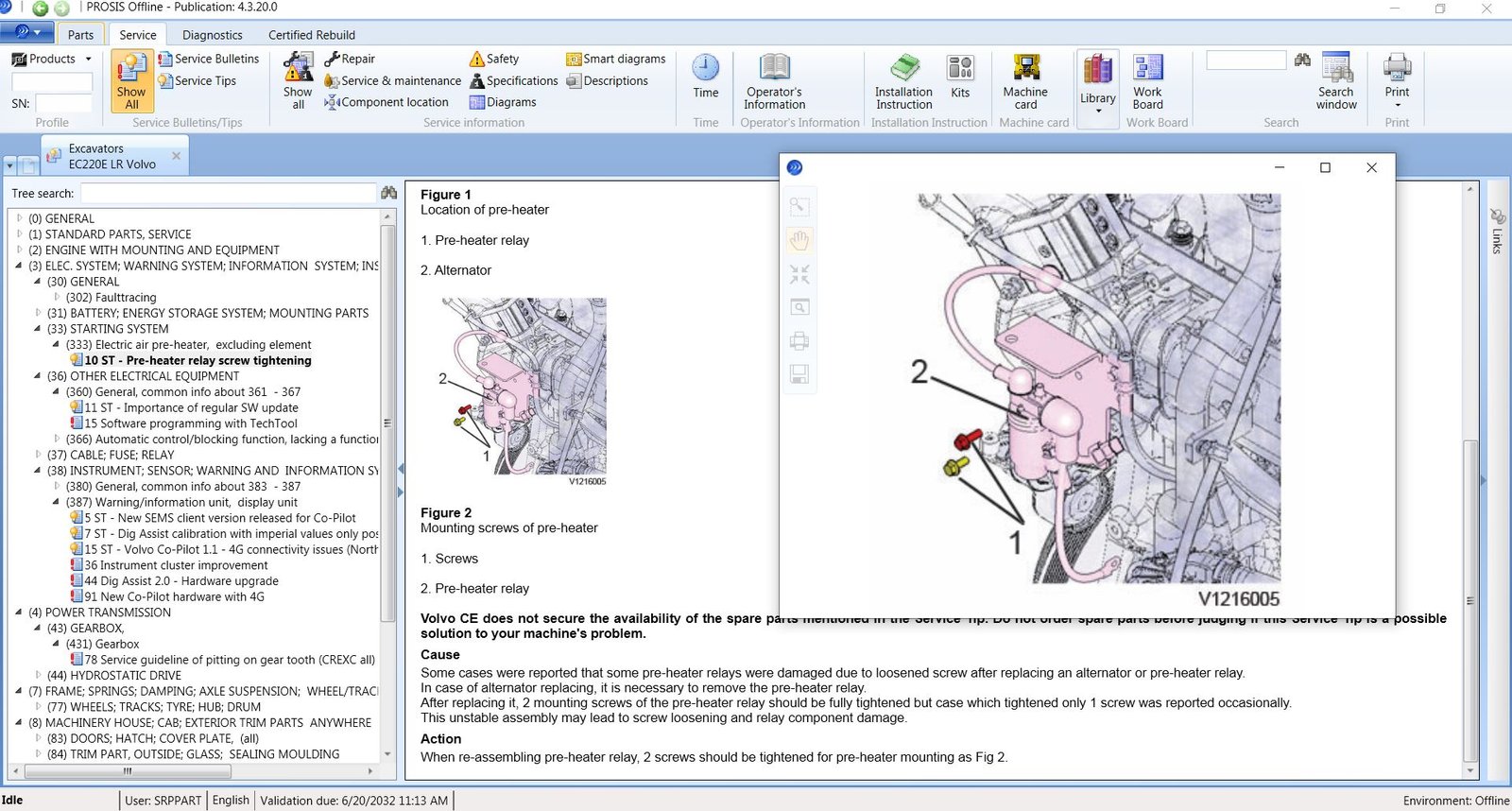Close the Excavators EC220E LR Volvo tab

(176, 156)
